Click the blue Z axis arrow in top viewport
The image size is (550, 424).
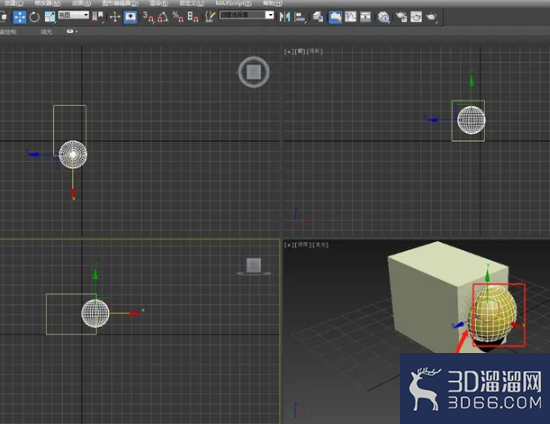pyautogui.click(x=34, y=154)
